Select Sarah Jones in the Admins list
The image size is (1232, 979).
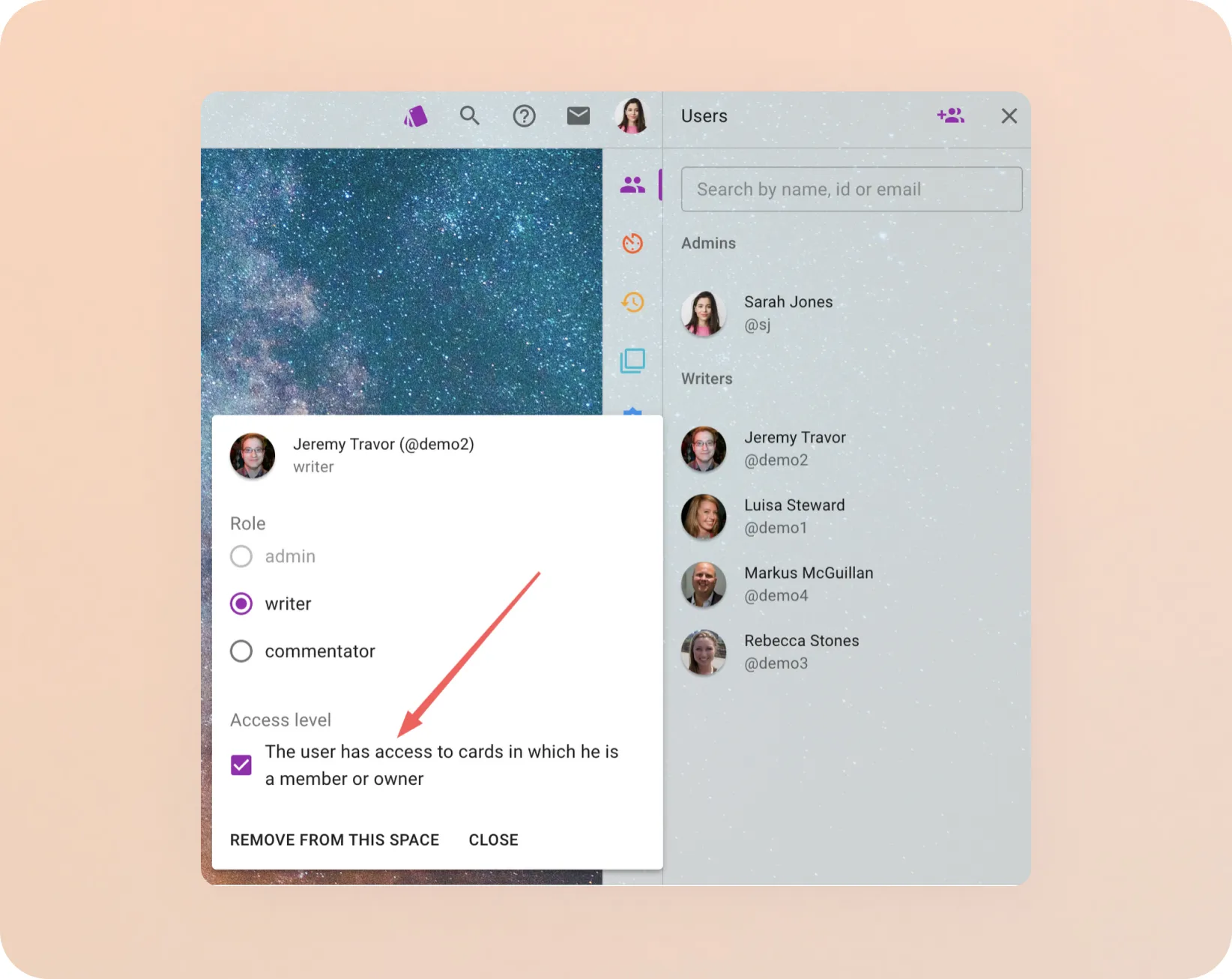click(847, 313)
